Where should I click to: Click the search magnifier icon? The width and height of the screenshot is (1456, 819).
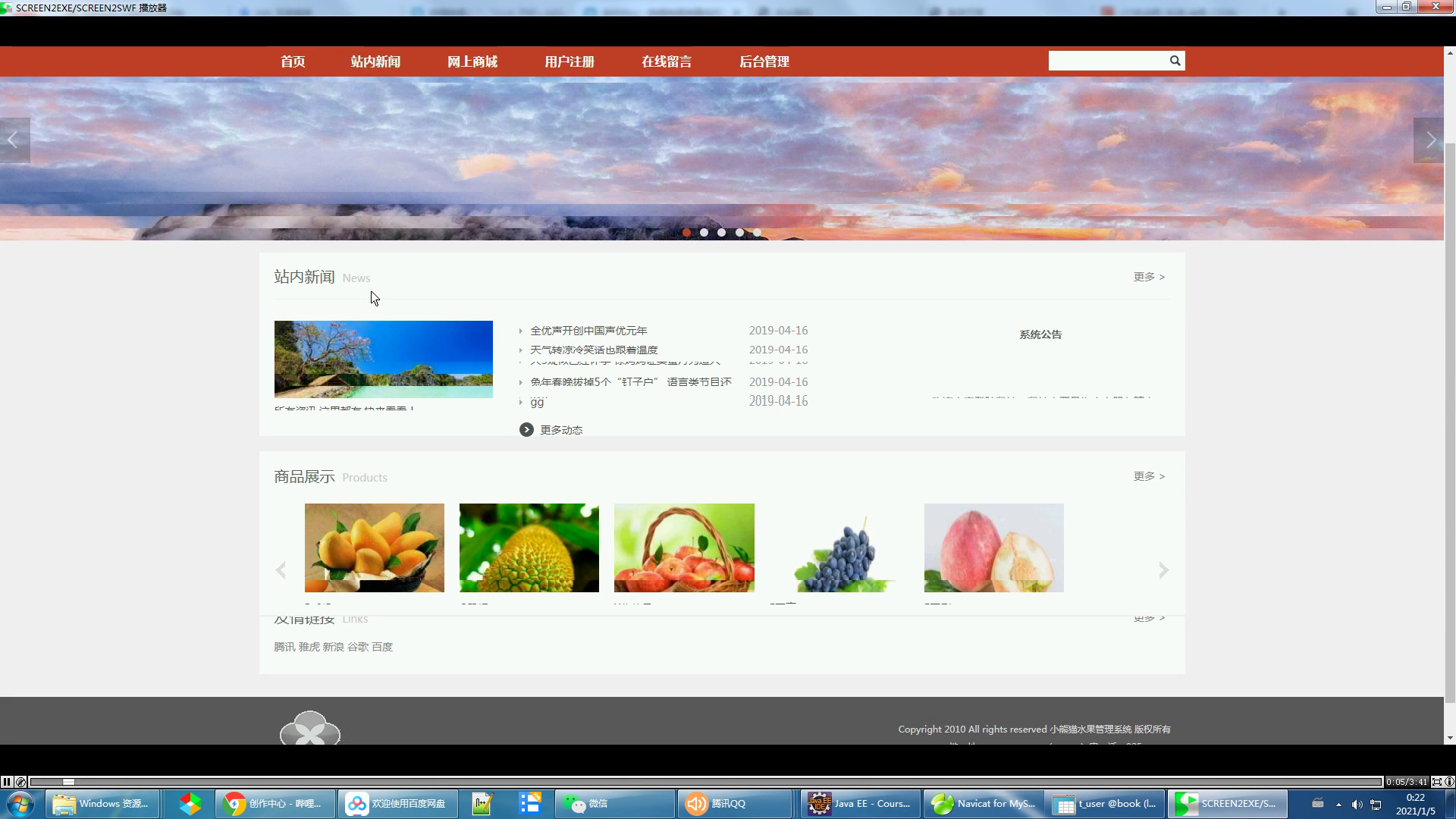[x=1175, y=61]
